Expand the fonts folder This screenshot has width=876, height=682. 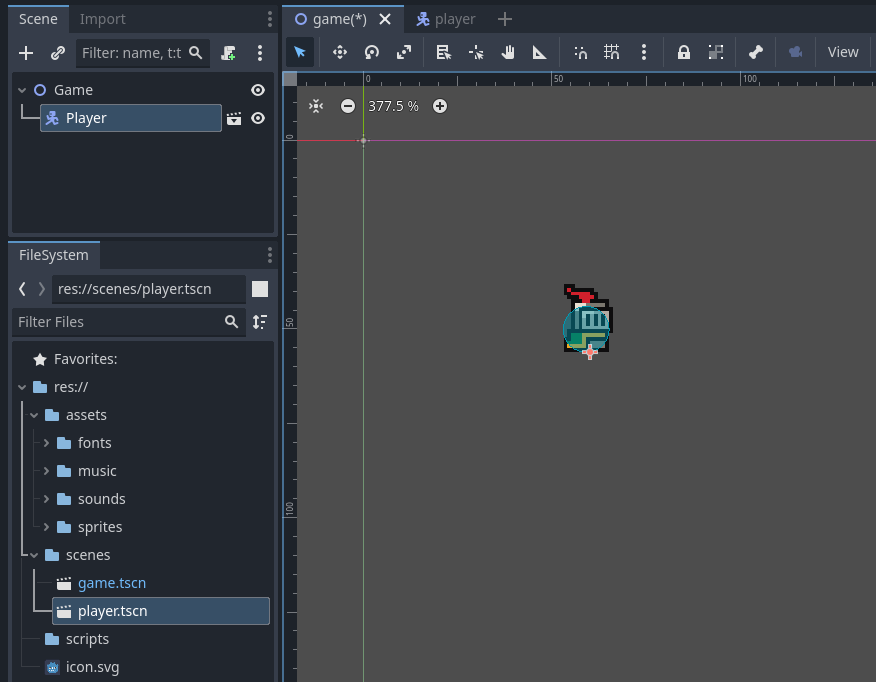(46, 443)
